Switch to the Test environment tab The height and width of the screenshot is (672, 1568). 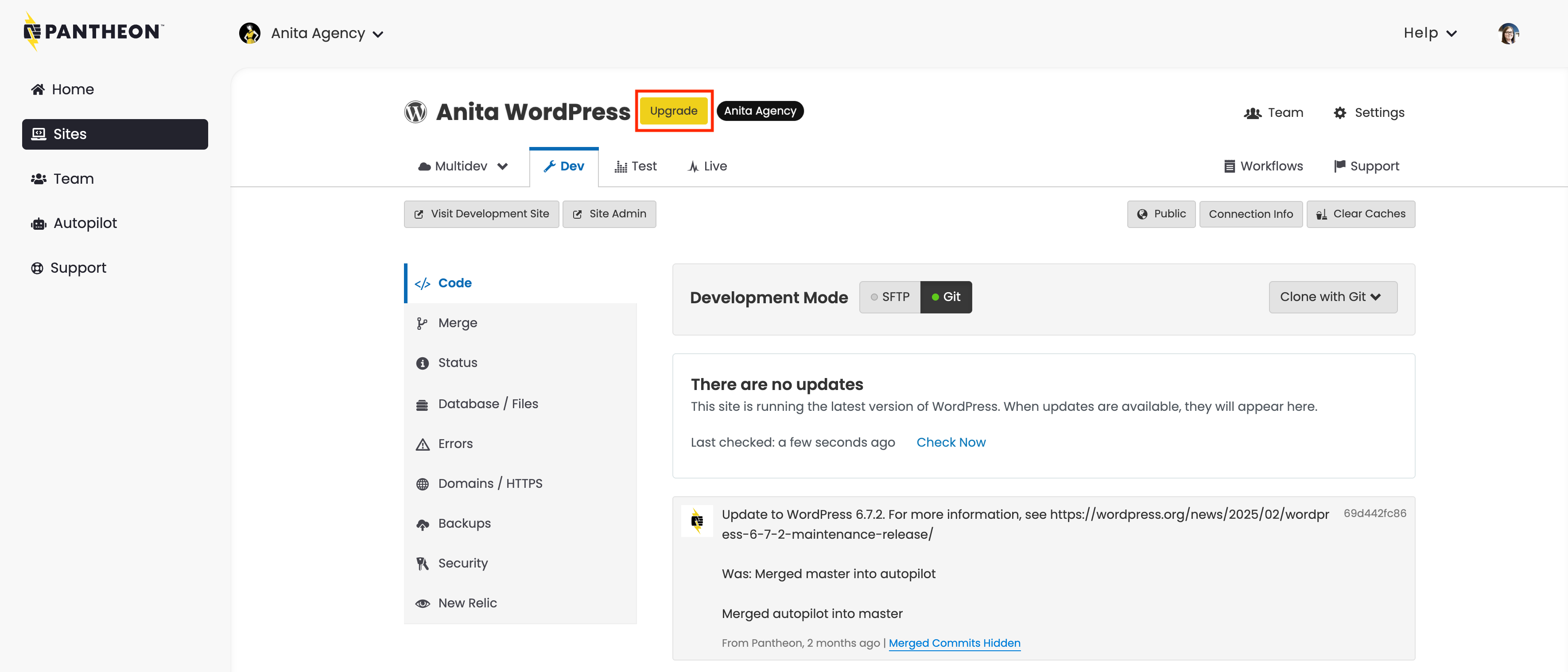(x=636, y=166)
